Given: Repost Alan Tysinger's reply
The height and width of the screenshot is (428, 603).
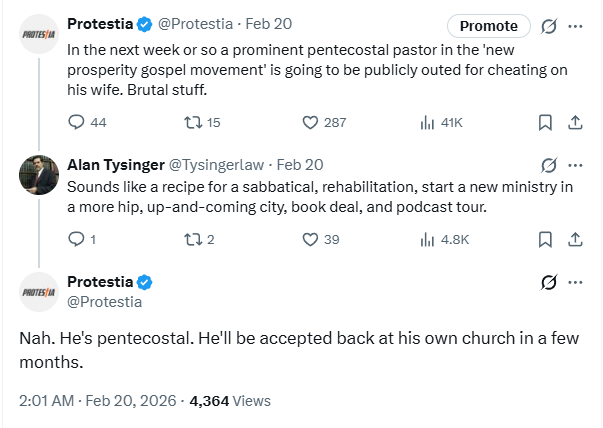Looking at the screenshot, I should coord(192,239).
